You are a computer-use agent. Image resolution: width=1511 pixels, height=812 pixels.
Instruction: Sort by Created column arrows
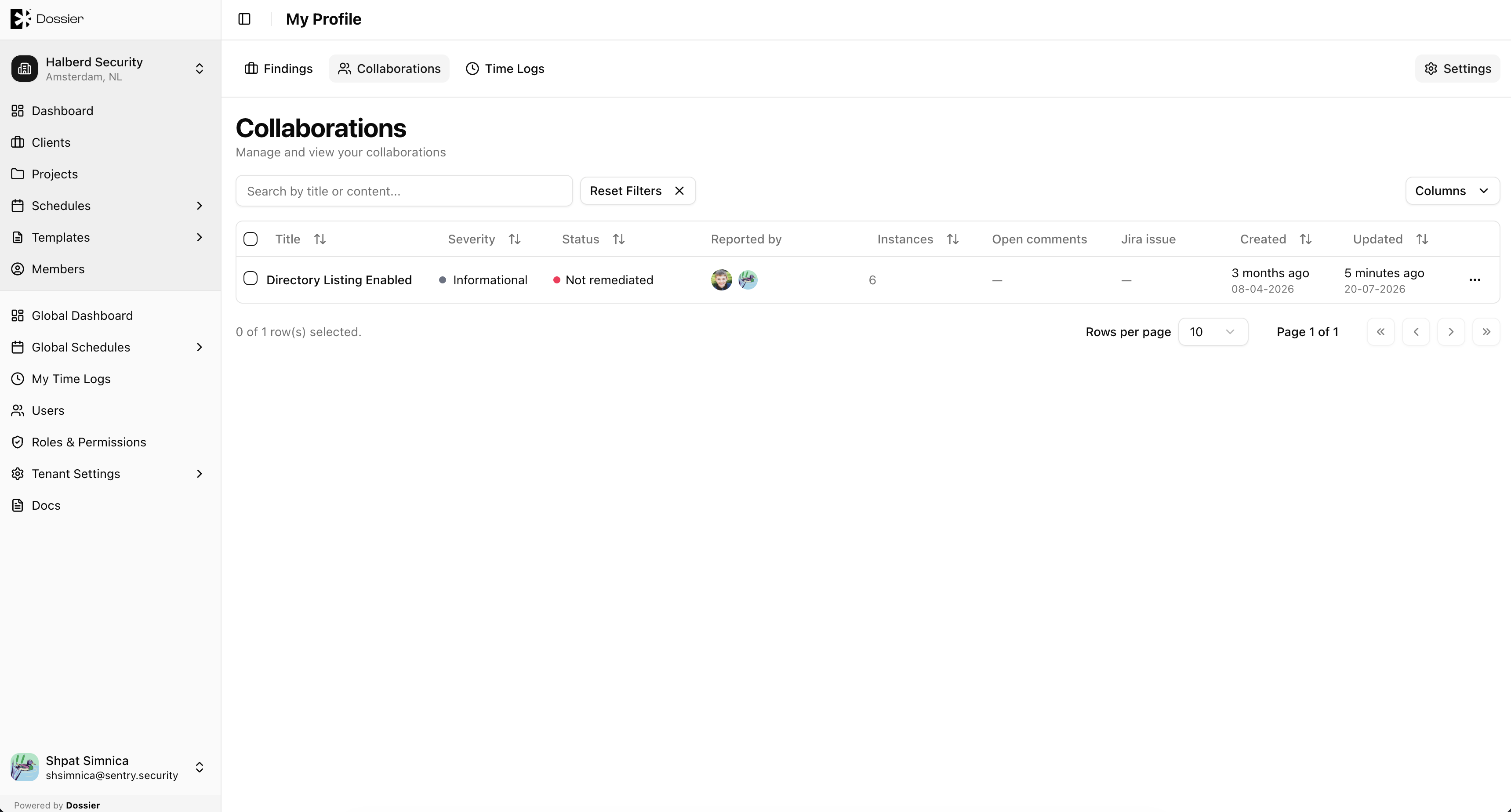(x=1305, y=239)
